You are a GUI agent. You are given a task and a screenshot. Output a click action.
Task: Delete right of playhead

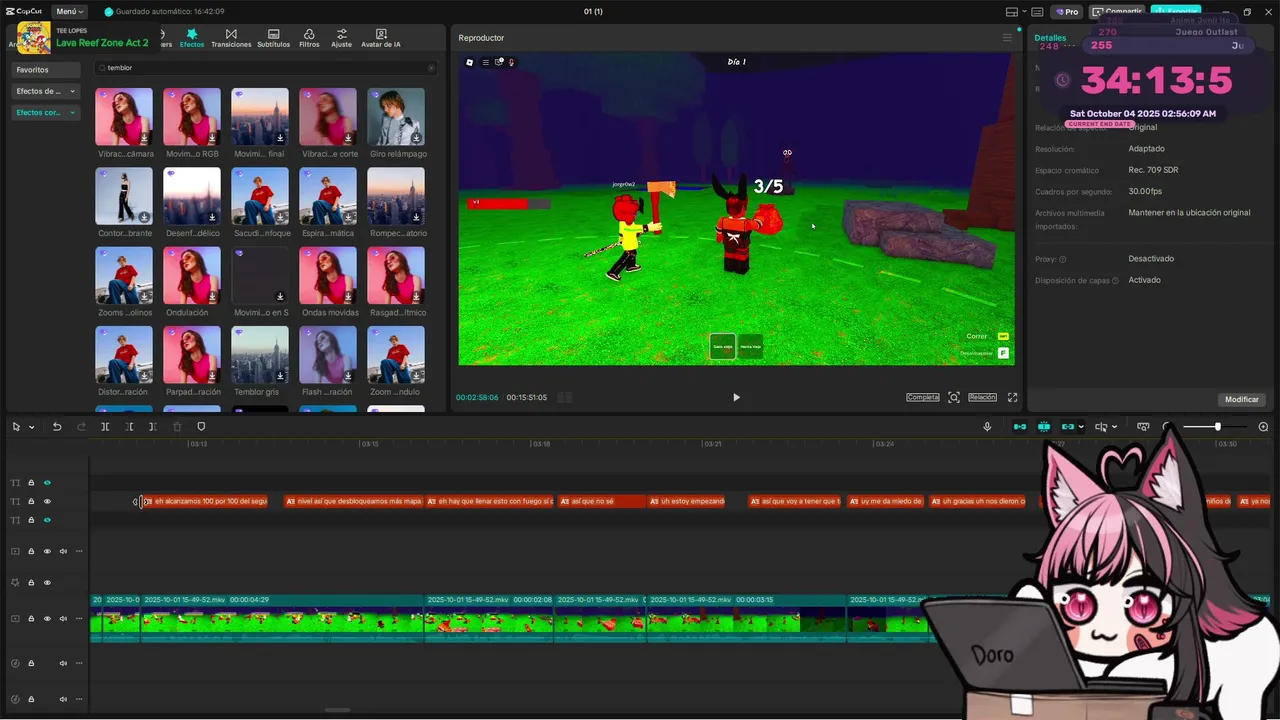[x=152, y=427]
